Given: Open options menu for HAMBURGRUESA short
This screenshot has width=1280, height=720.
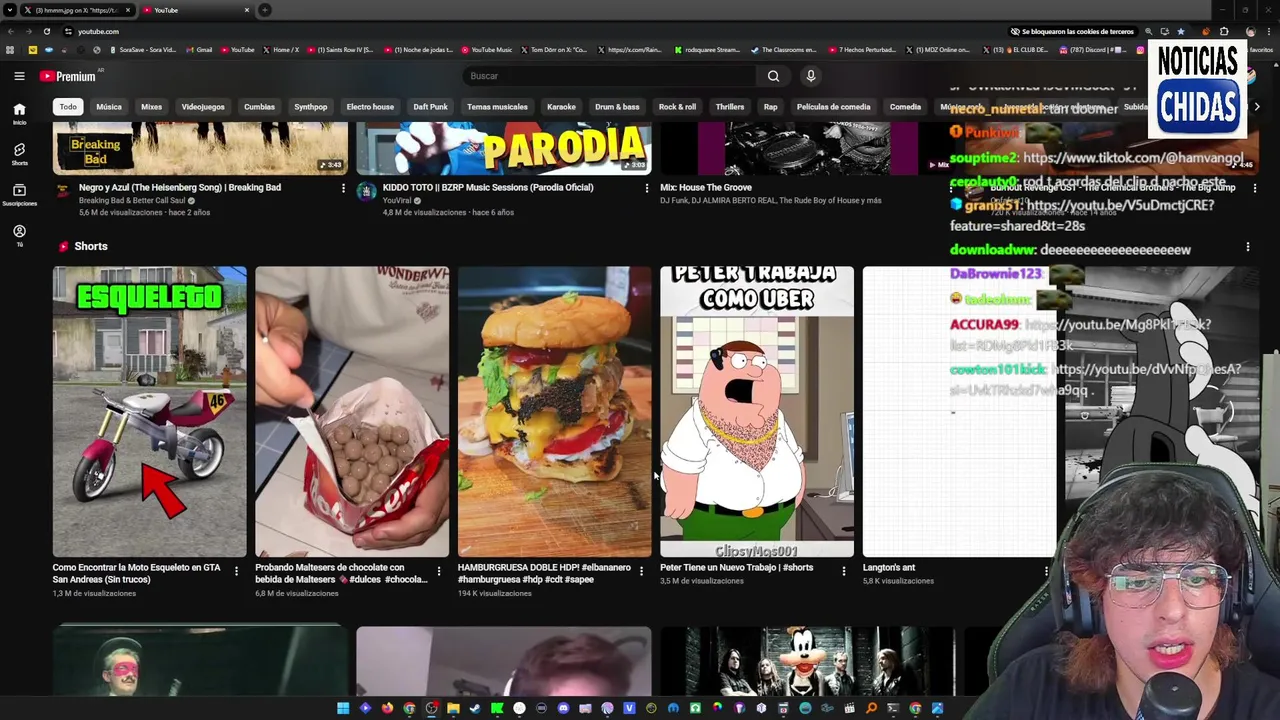Looking at the screenshot, I should pos(641,571).
